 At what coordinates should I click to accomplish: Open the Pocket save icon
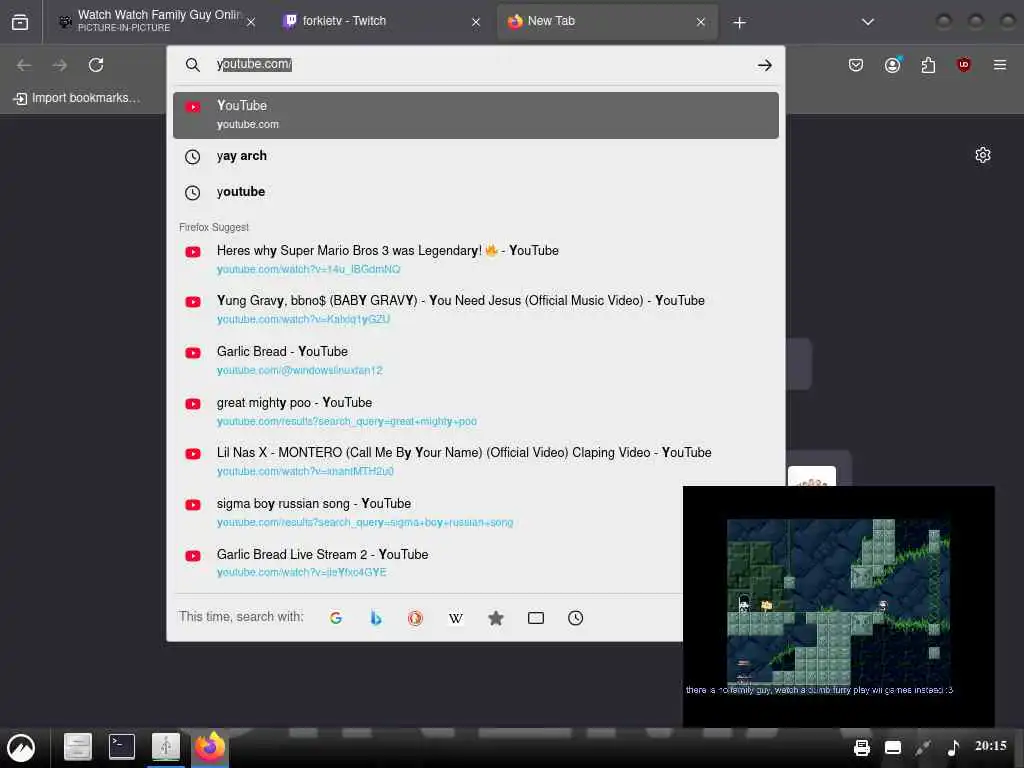click(856, 65)
